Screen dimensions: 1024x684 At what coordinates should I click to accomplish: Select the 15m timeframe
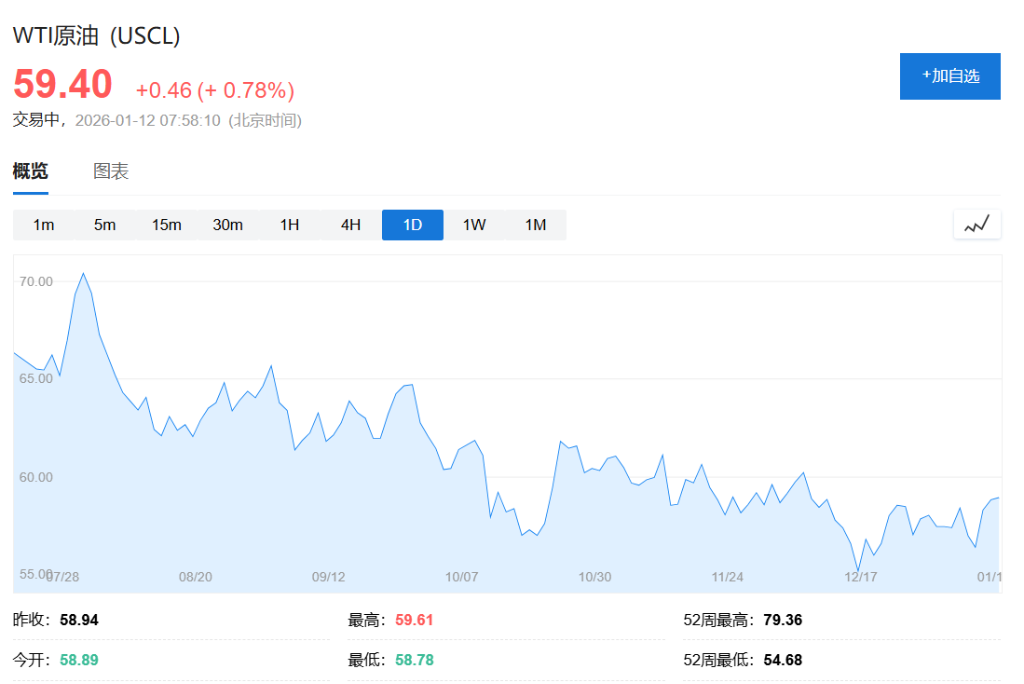coord(166,225)
